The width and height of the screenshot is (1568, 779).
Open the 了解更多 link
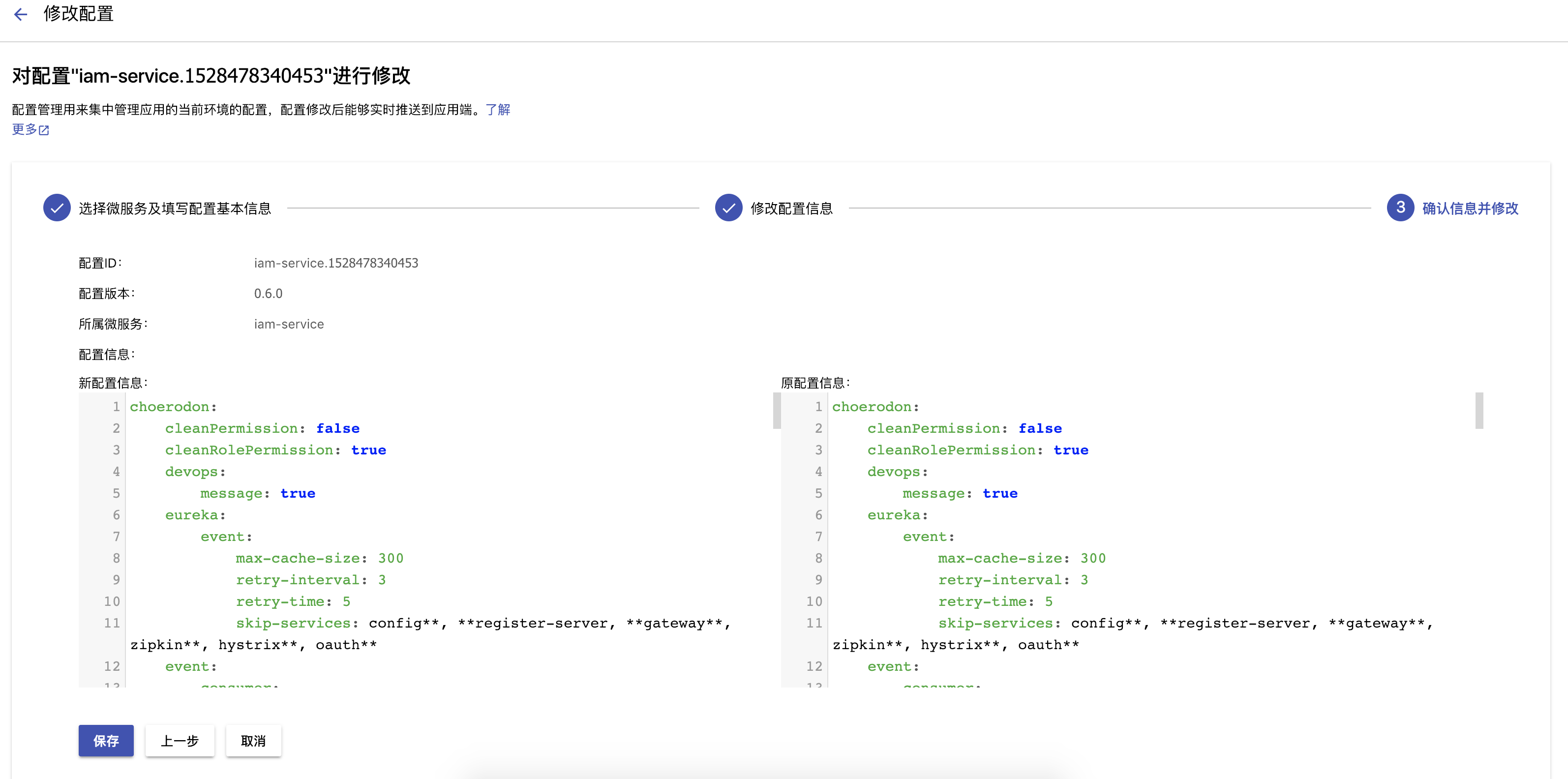[x=498, y=110]
